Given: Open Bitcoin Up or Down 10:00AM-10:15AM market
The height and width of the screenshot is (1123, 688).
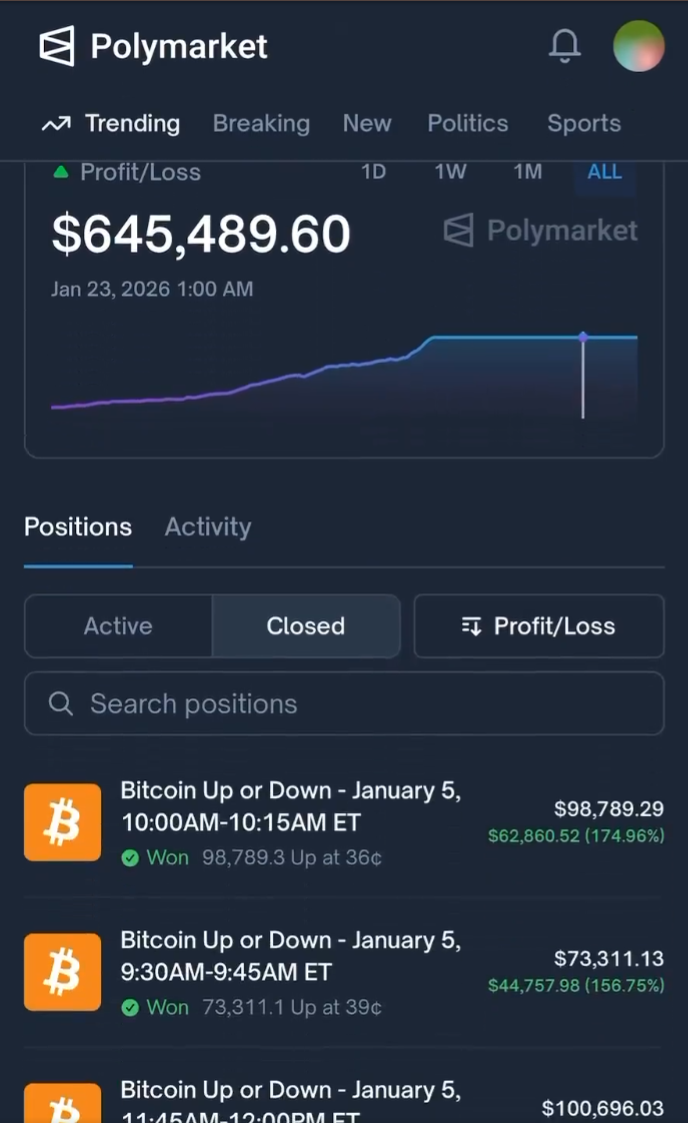Looking at the screenshot, I should click(290, 806).
